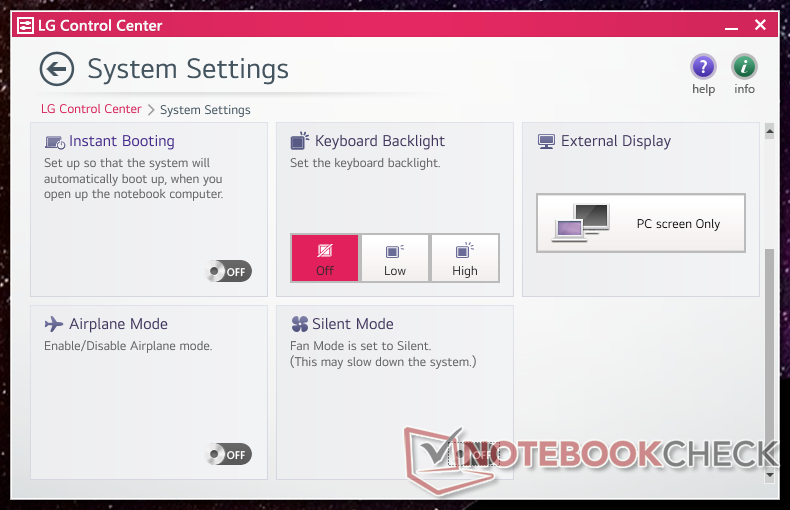Image resolution: width=790 pixels, height=510 pixels.
Task: Click the External Display monitor icon
Action: pos(546,142)
